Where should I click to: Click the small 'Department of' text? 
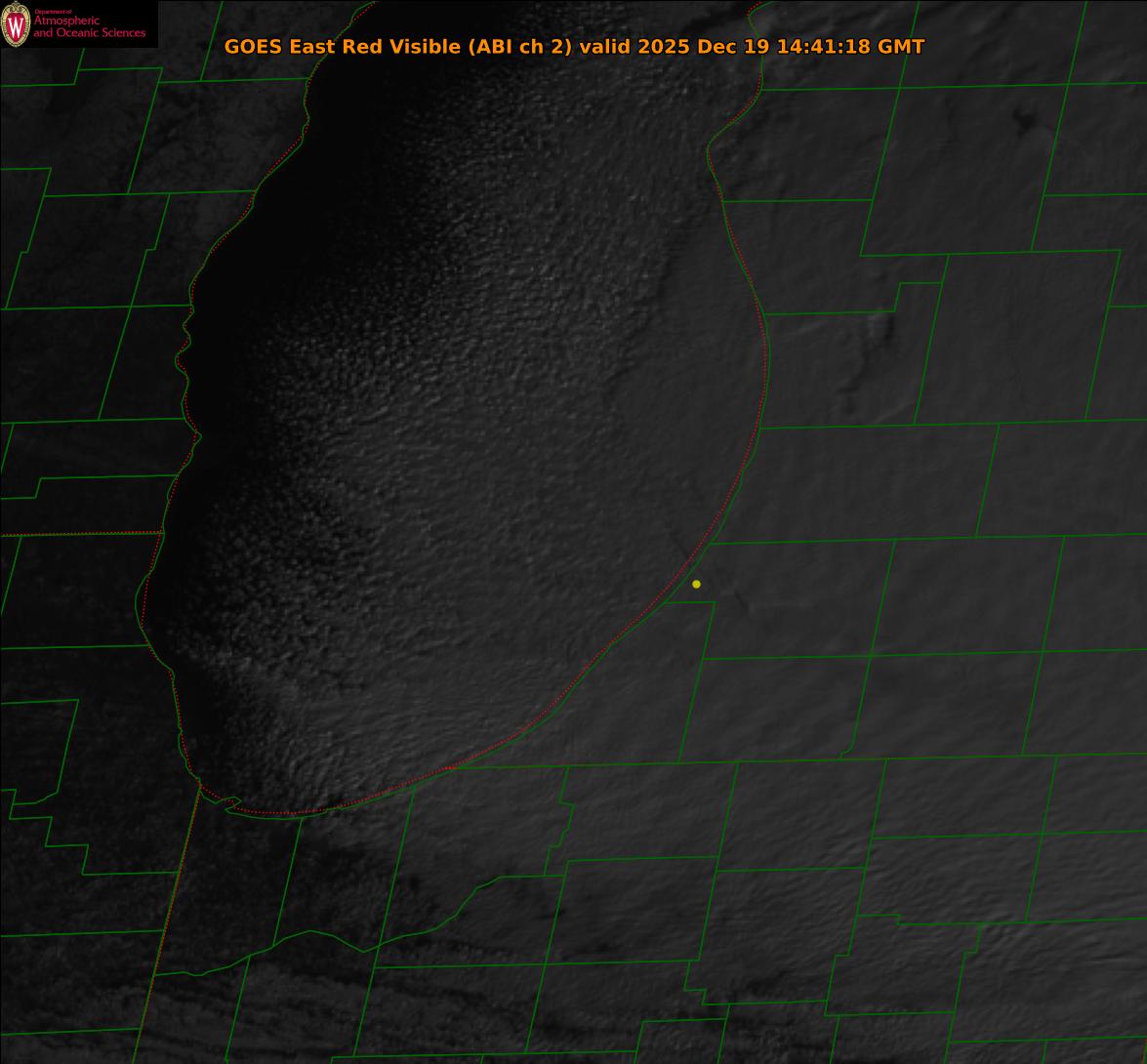53,11
